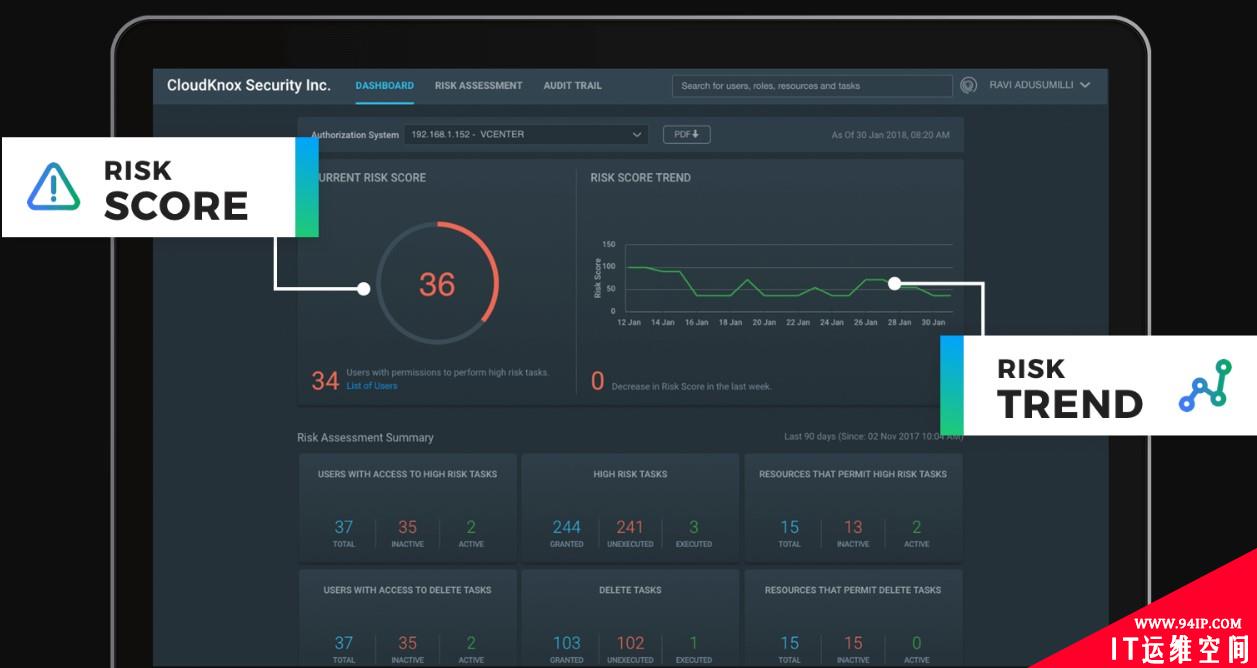Click the Risk Assessment Summary heading

point(365,438)
